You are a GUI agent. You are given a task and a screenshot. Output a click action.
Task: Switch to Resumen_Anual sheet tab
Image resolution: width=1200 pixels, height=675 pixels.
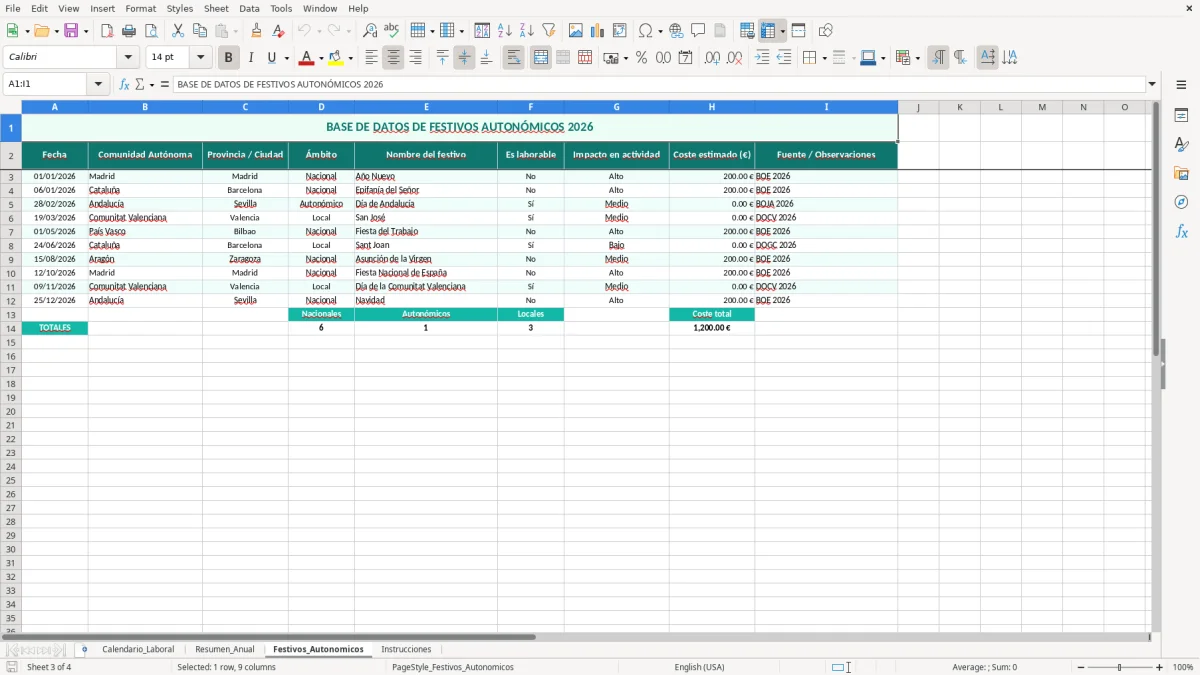coord(225,649)
